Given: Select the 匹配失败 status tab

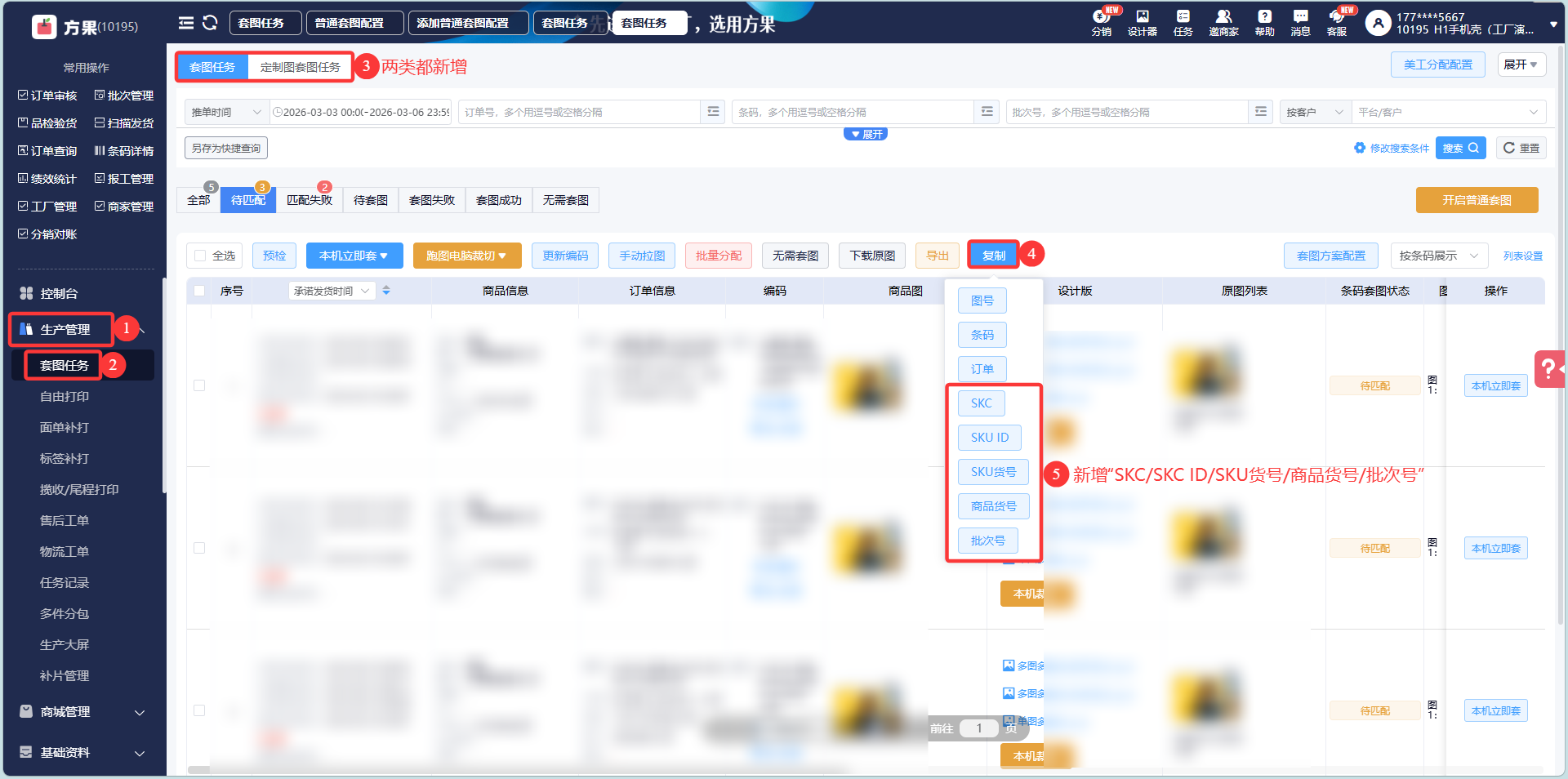Looking at the screenshot, I should (310, 200).
